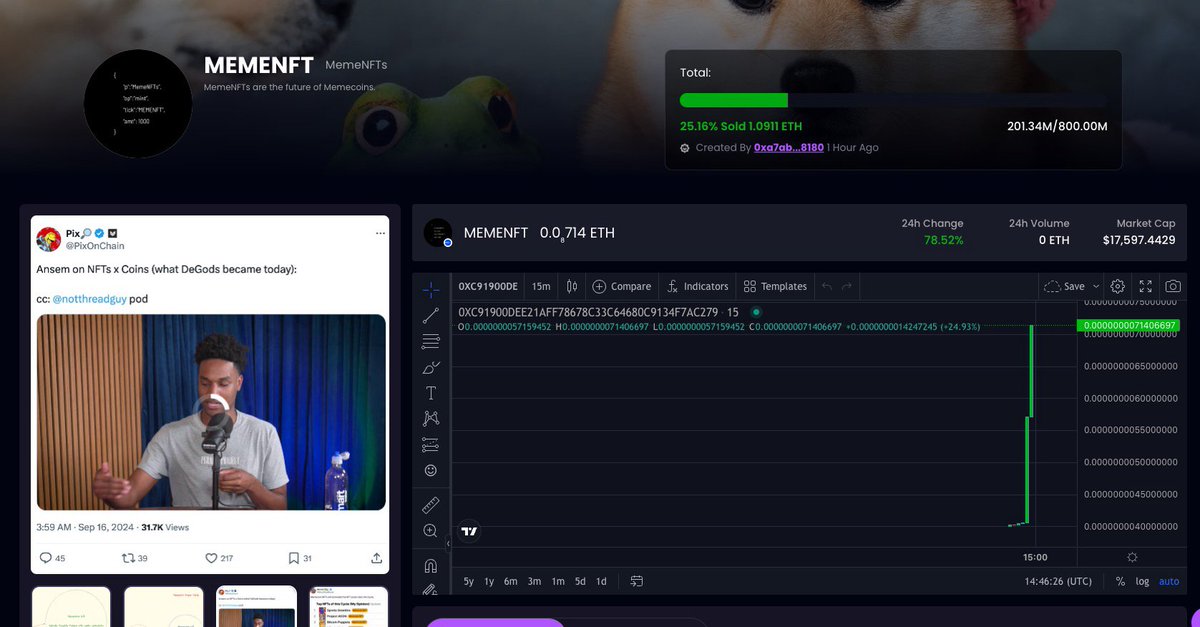Select the 5d date range
Viewport: 1200px width, 627px height.
coord(580,581)
